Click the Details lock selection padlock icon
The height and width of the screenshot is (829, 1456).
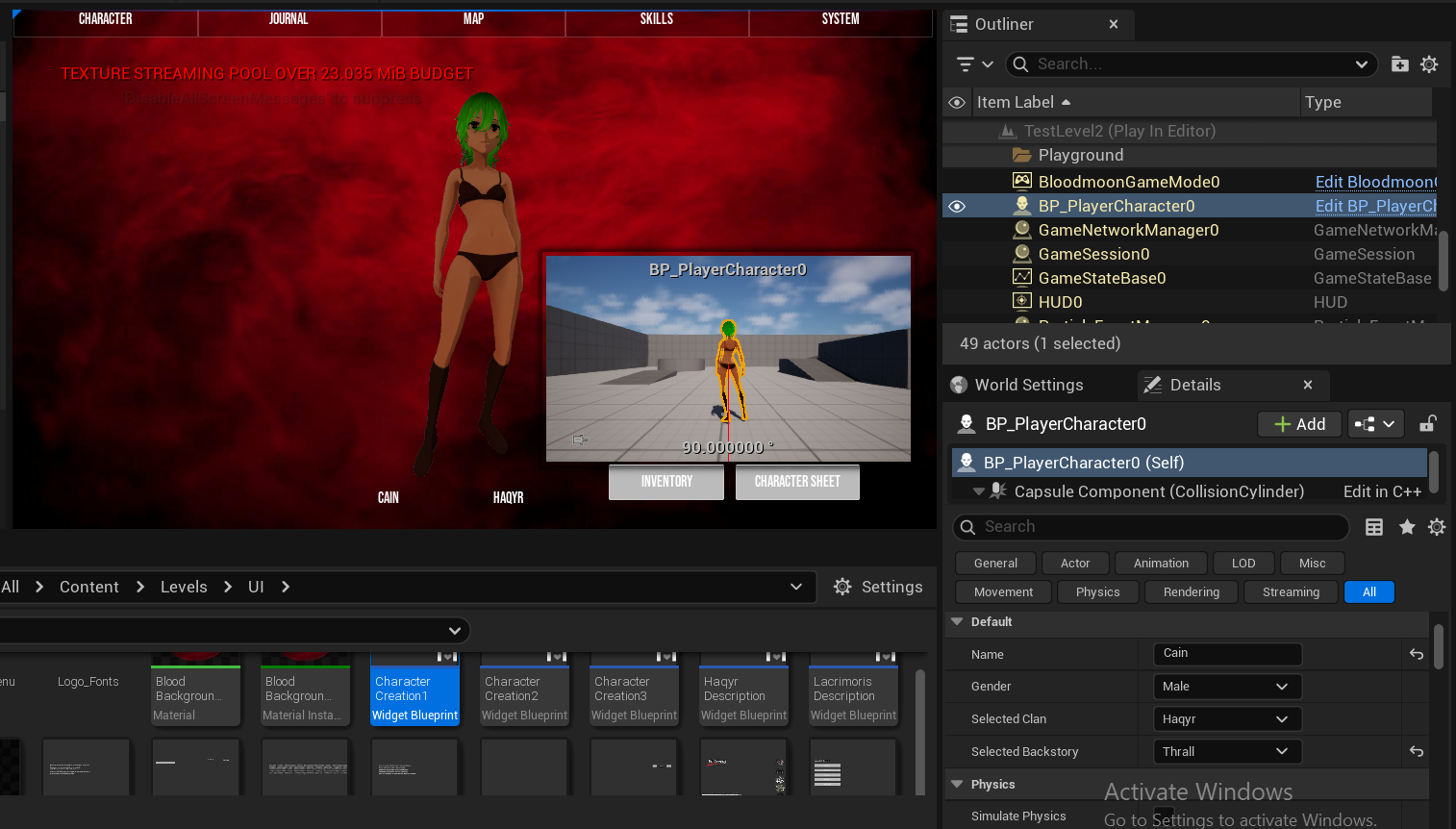pyautogui.click(x=1428, y=424)
